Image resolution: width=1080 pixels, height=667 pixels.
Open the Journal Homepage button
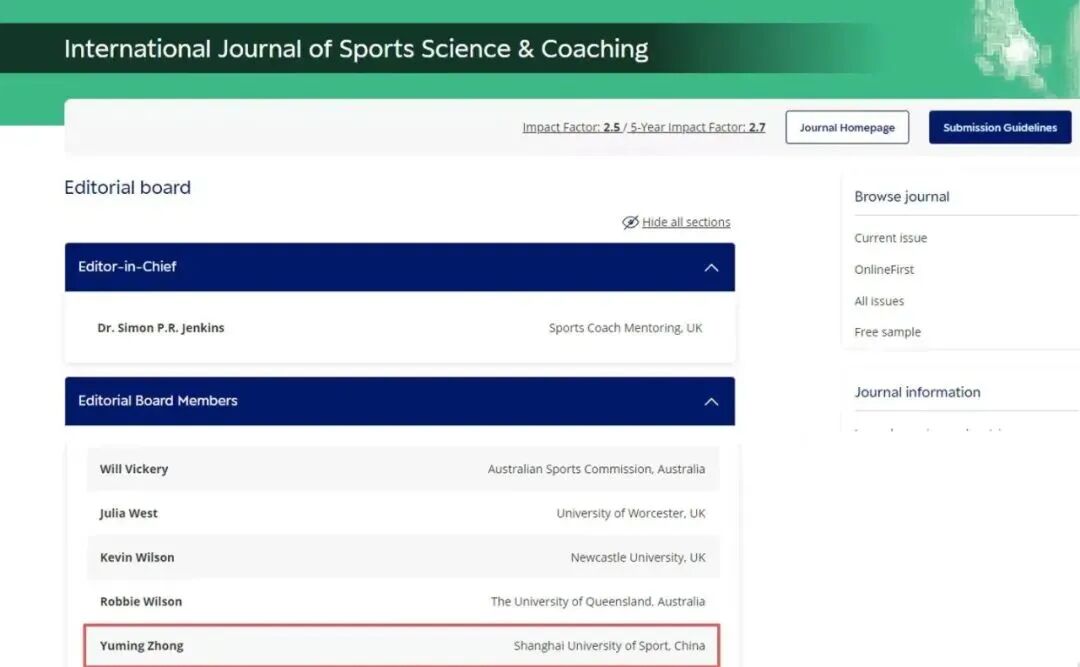(847, 127)
